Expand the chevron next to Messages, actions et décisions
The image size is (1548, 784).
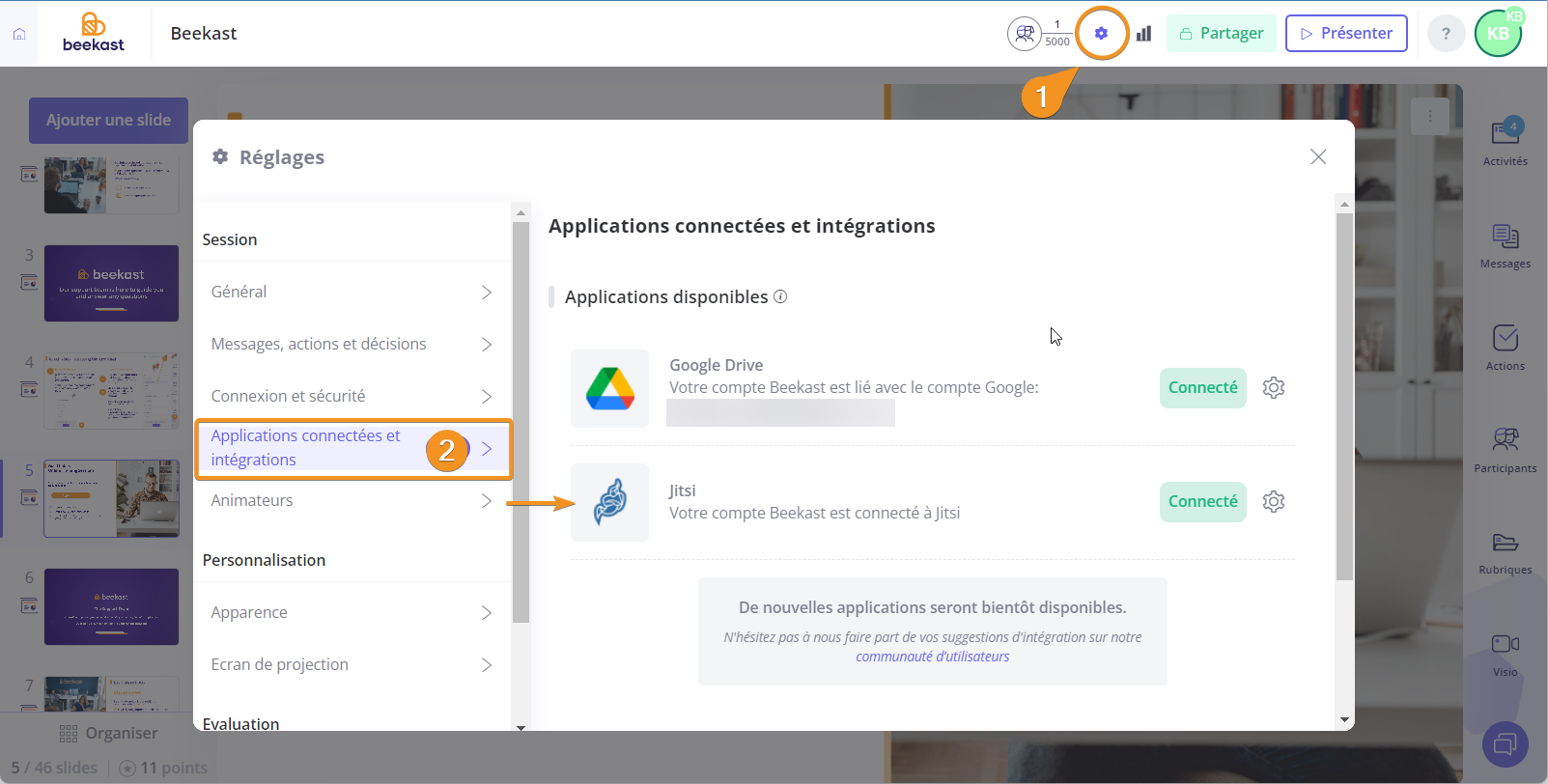[487, 344]
